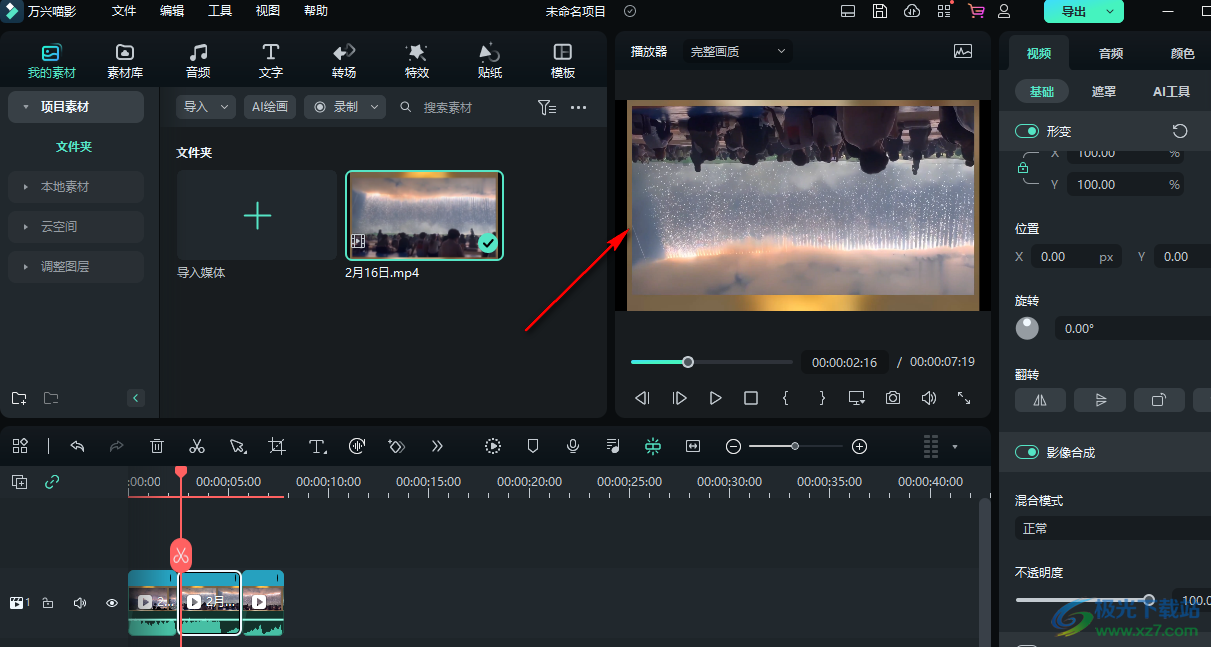This screenshot has width=1211, height=647.
Task: Click the save floppy disk icon in title bar
Action: click(x=879, y=11)
